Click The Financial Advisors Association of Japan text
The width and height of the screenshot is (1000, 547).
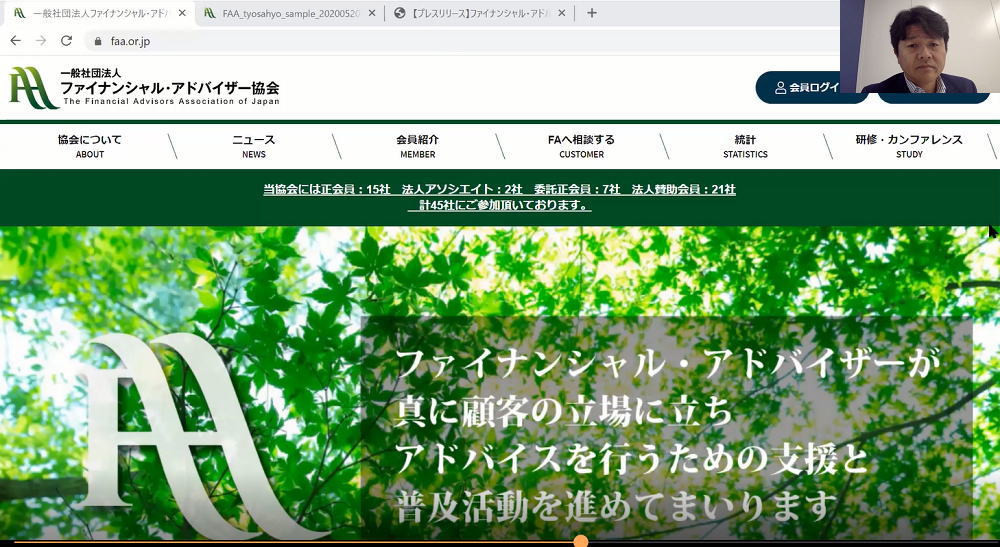pos(171,101)
